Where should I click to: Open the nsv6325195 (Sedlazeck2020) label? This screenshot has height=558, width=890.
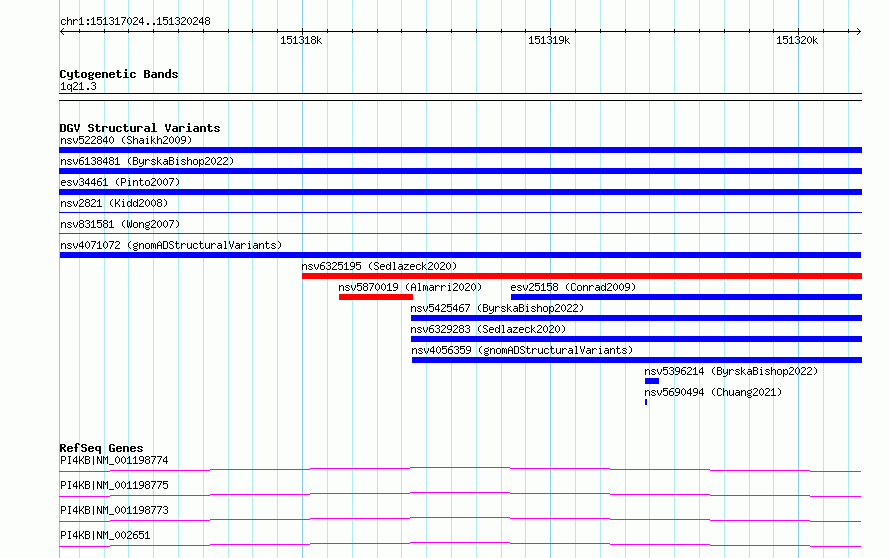[x=379, y=266]
